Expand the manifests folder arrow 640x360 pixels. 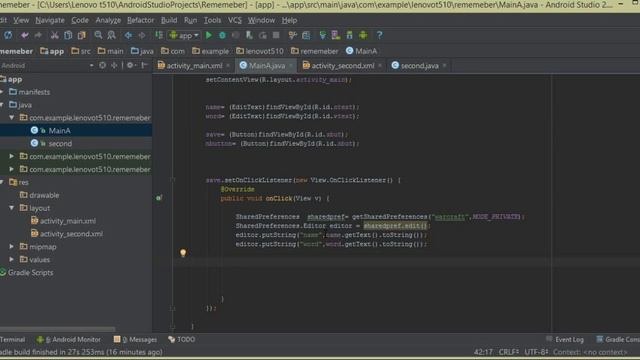pyautogui.click(x=2, y=92)
